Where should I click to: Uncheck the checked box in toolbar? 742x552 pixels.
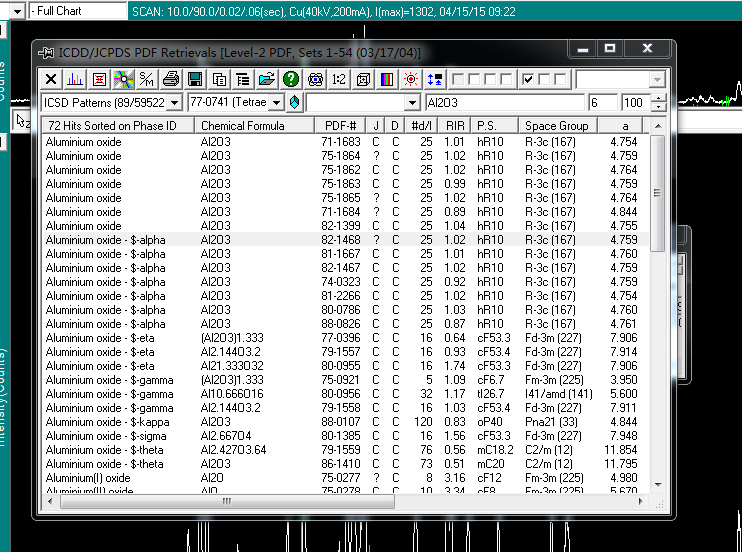528,79
